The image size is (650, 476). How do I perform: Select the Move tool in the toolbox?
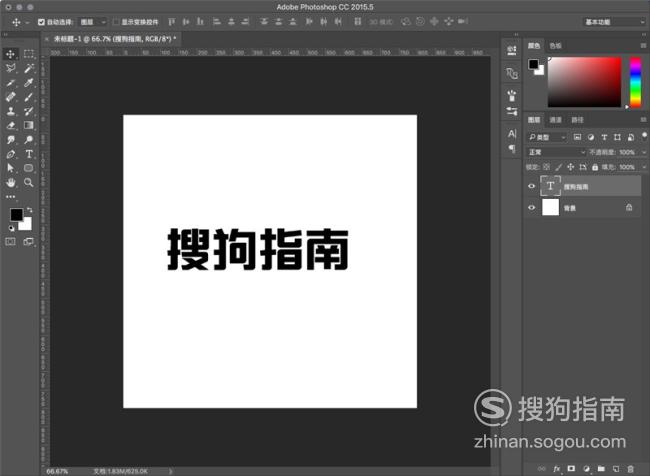pyautogui.click(x=11, y=54)
